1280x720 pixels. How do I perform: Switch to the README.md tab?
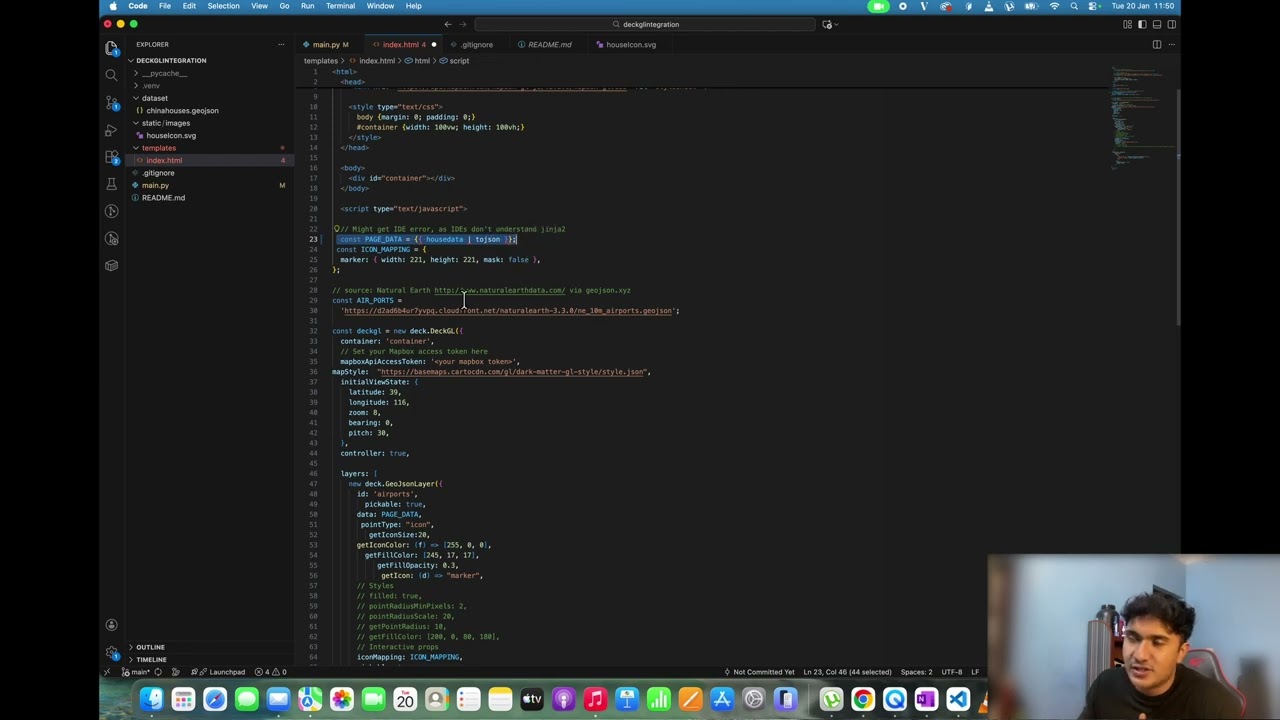548,44
